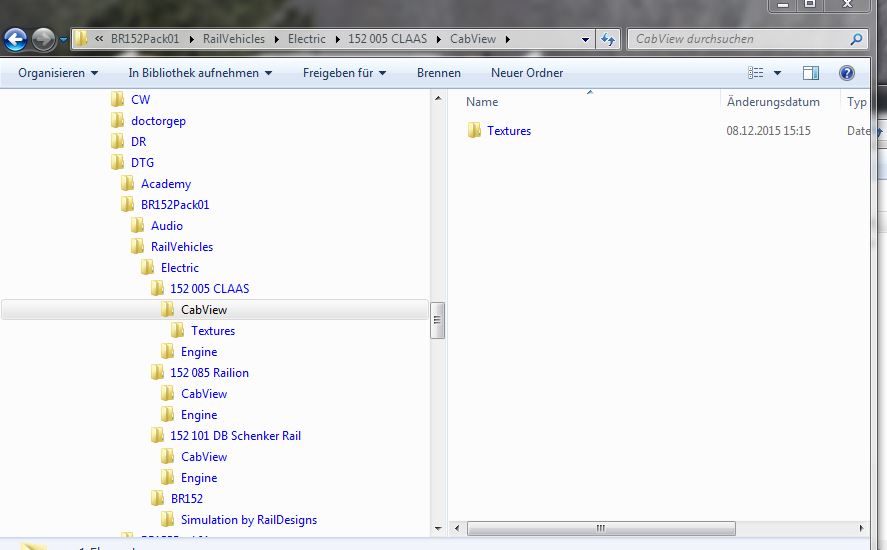
Task: Click the Back navigation arrow button
Action: pyautogui.click(x=15, y=40)
